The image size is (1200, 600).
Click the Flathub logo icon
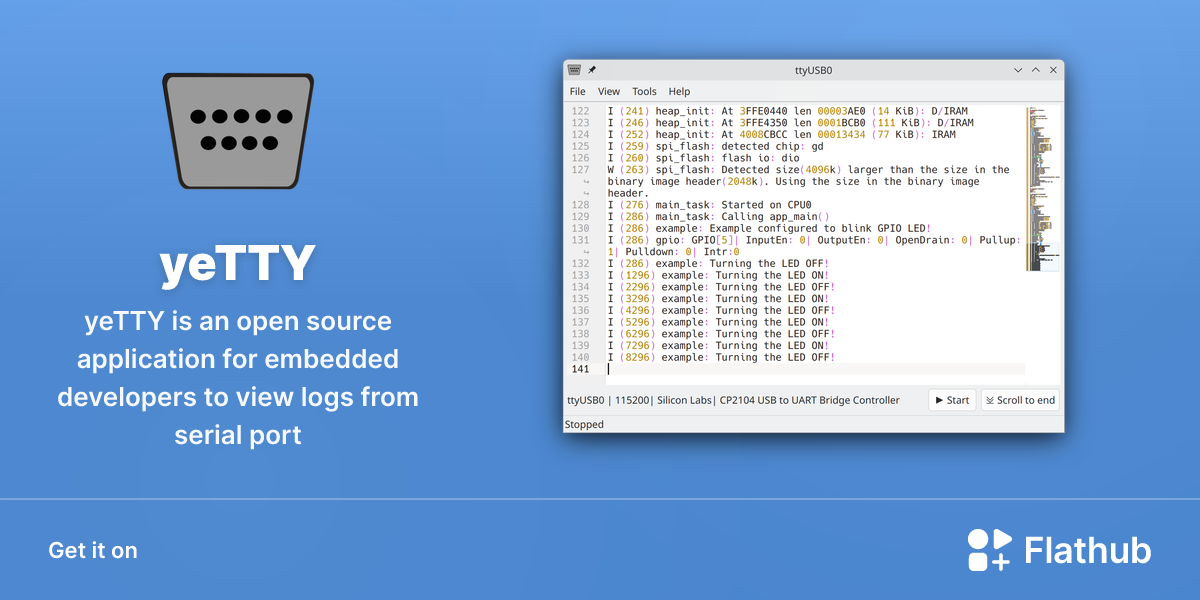(x=990, y=550)
